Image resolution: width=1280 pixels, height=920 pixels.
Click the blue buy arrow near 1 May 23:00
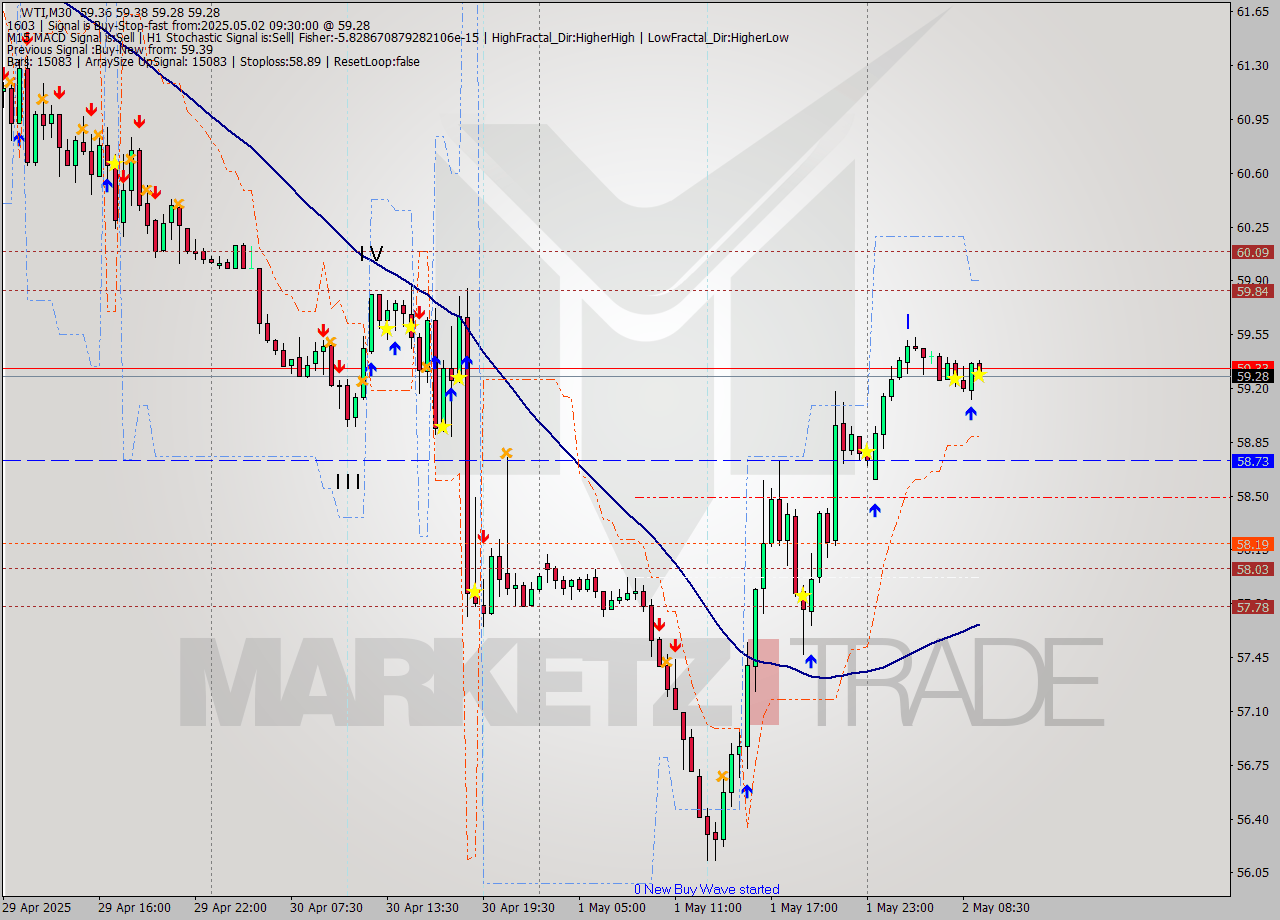point(876,510)
